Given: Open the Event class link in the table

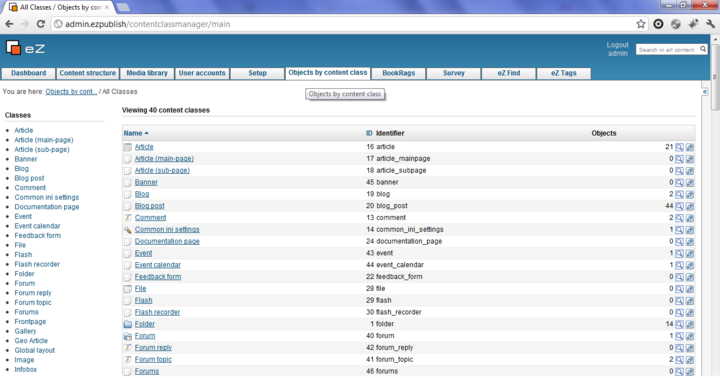Looking at the screenshot, I should point(143,253).
